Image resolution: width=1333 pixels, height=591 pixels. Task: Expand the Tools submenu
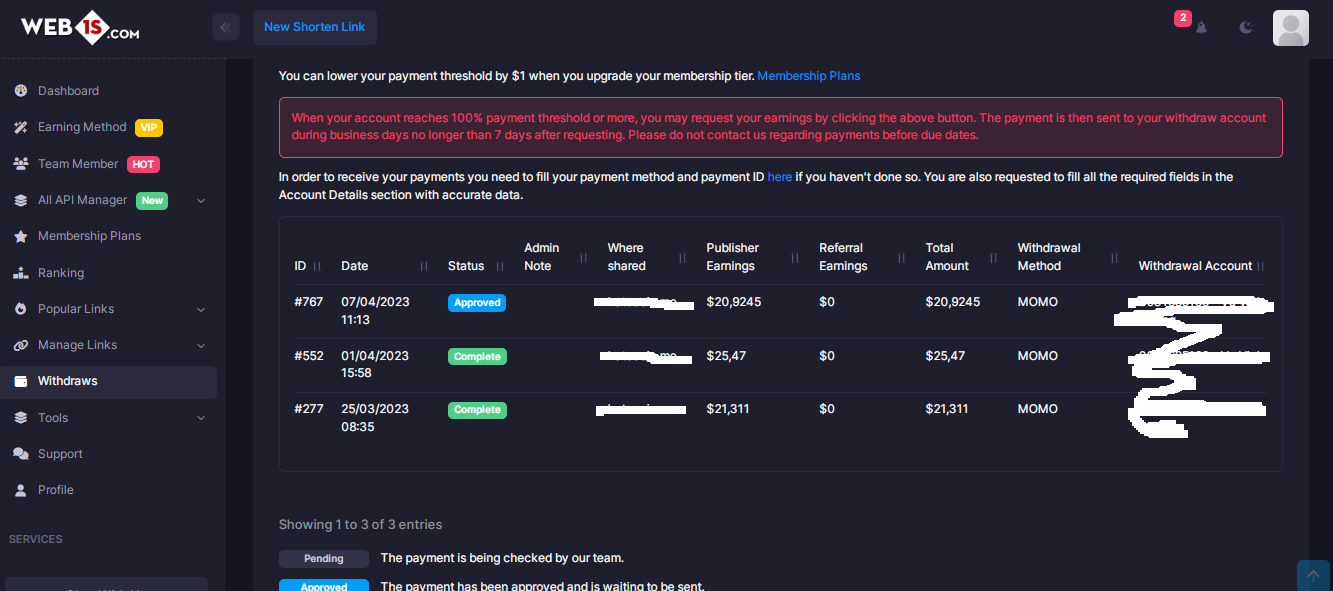click(x=201, y=418)
